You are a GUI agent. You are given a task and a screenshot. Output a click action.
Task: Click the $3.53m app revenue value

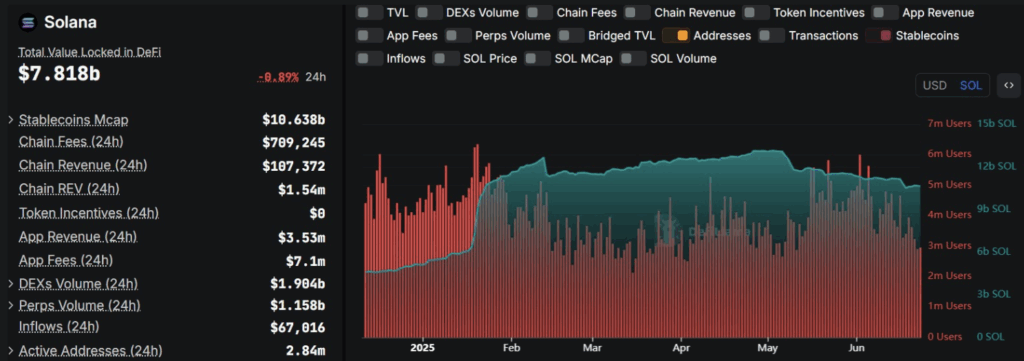point(301,237)
